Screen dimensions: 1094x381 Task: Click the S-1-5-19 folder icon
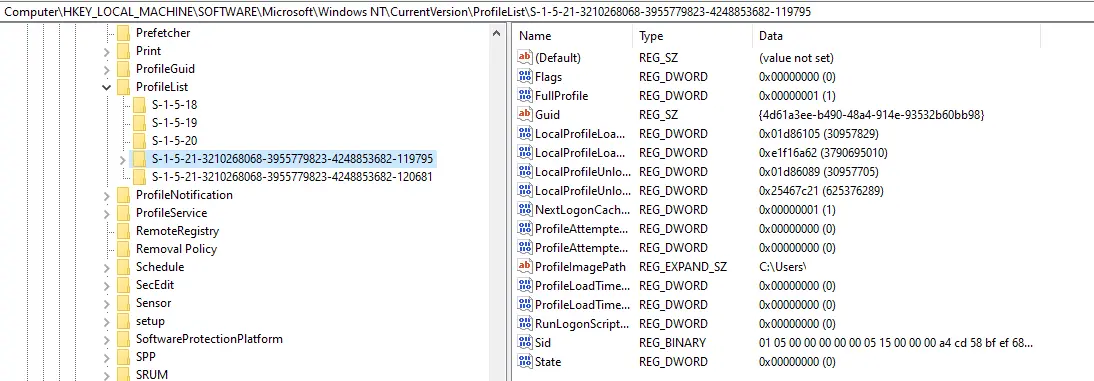point(140,123)
